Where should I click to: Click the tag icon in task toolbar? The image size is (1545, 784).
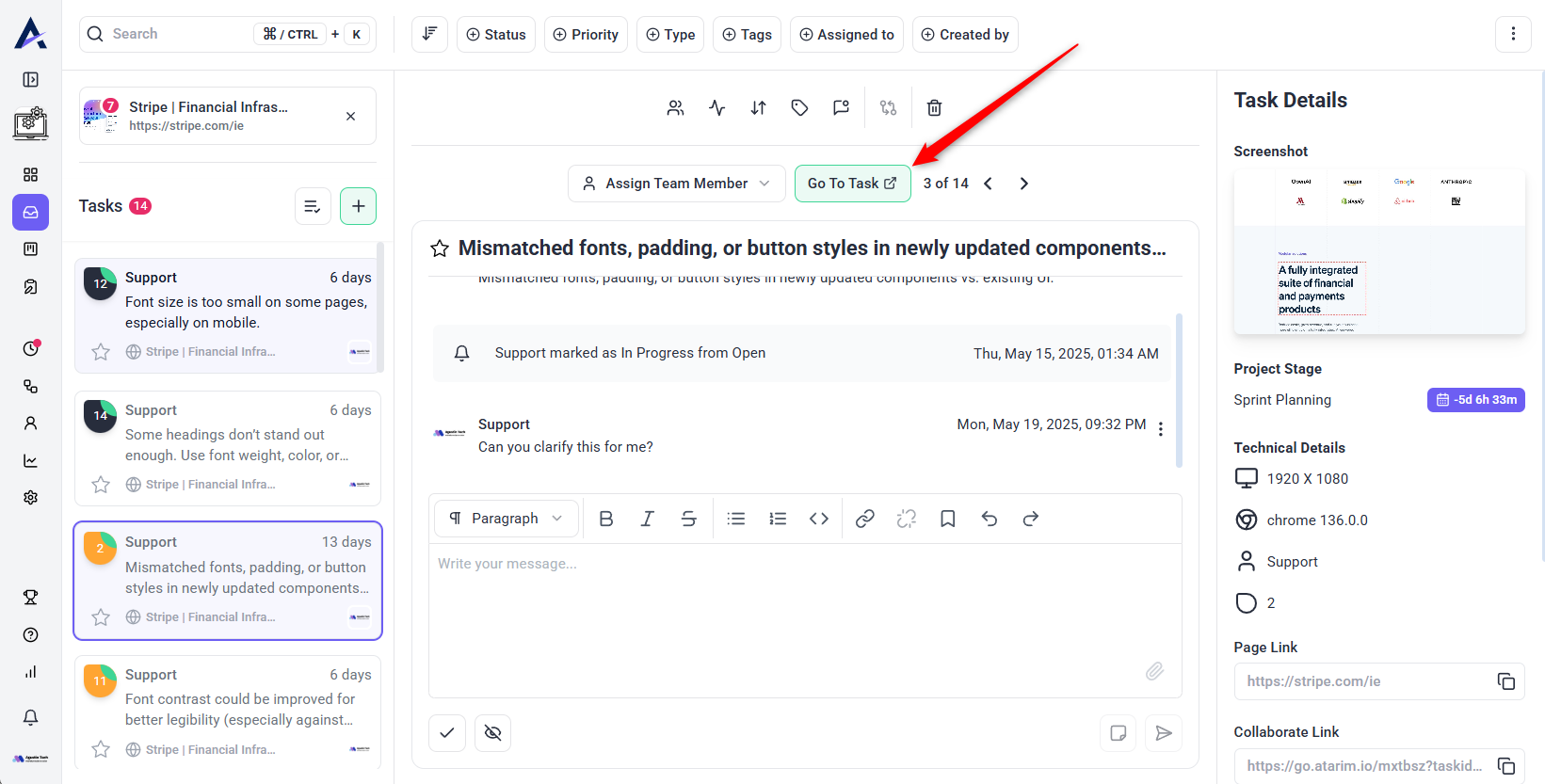point(799,108)
